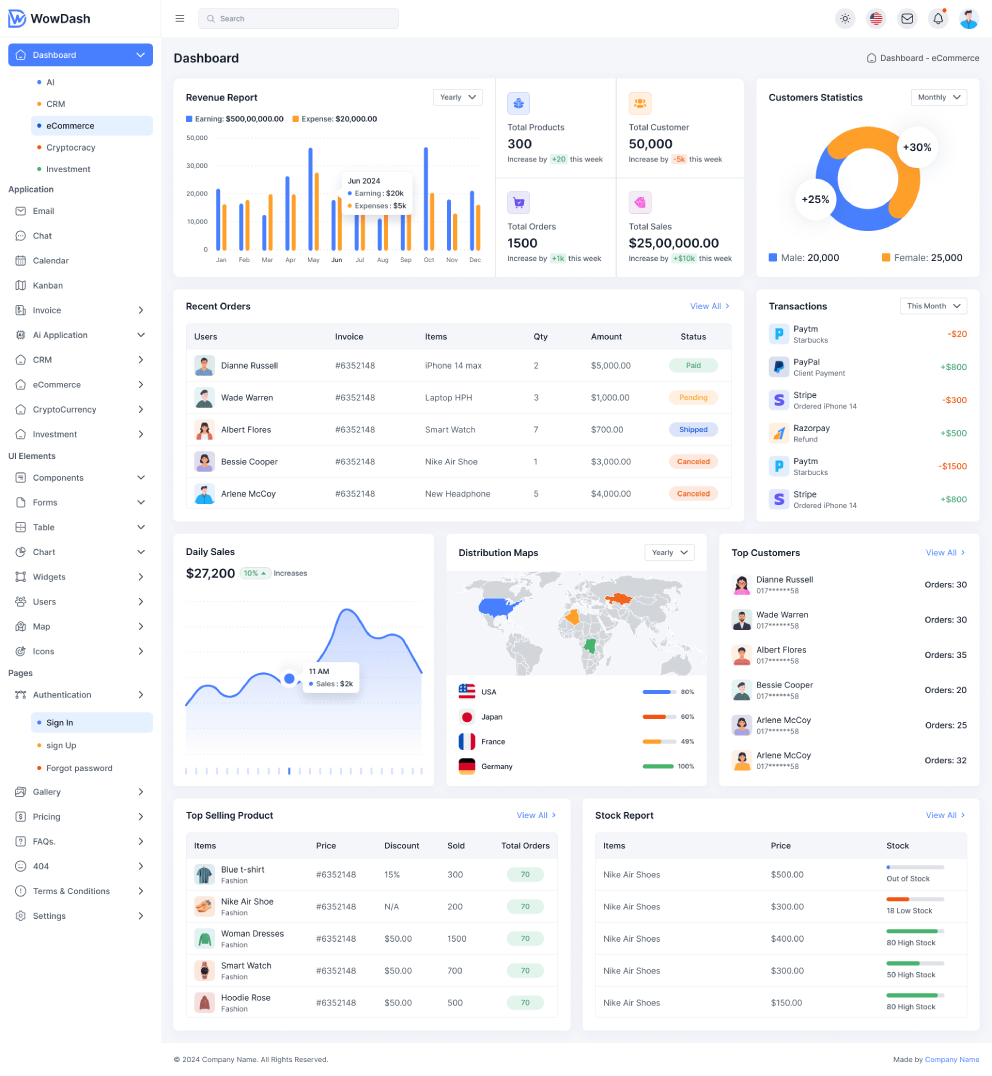The height and width of the screenshot is (1076, 992).
Task: Open the Forgot password page item
Action: pos(92,769)
